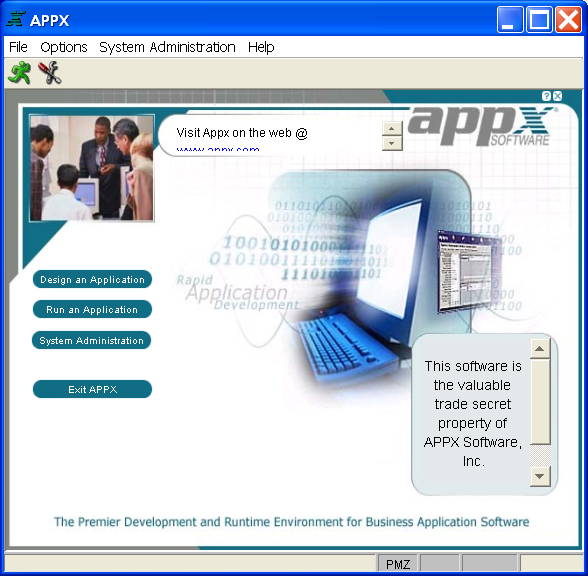The image size is (588, 576).
Task: Click the office team photo thumbnail
Action: [x=92, y=168]
